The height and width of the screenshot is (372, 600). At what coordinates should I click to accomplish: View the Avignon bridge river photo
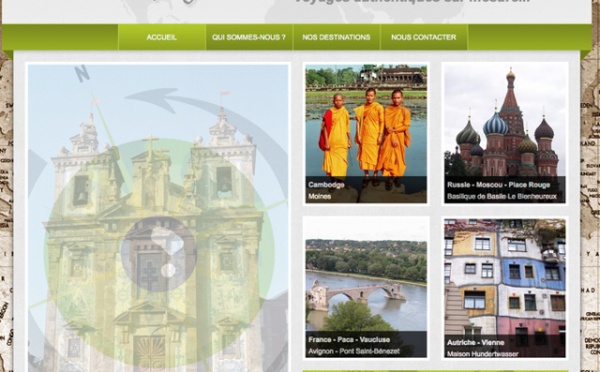[x=366, y=287]
